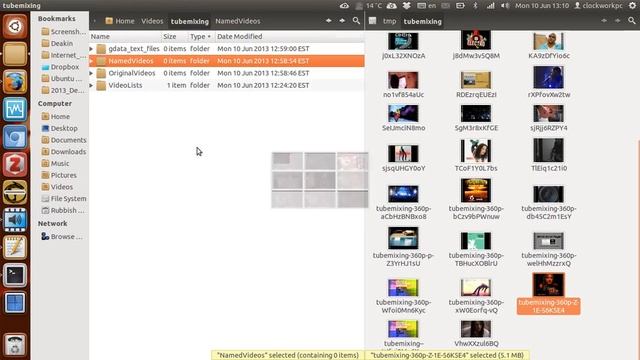Launch Terminal from the dock

click(15, 275)
